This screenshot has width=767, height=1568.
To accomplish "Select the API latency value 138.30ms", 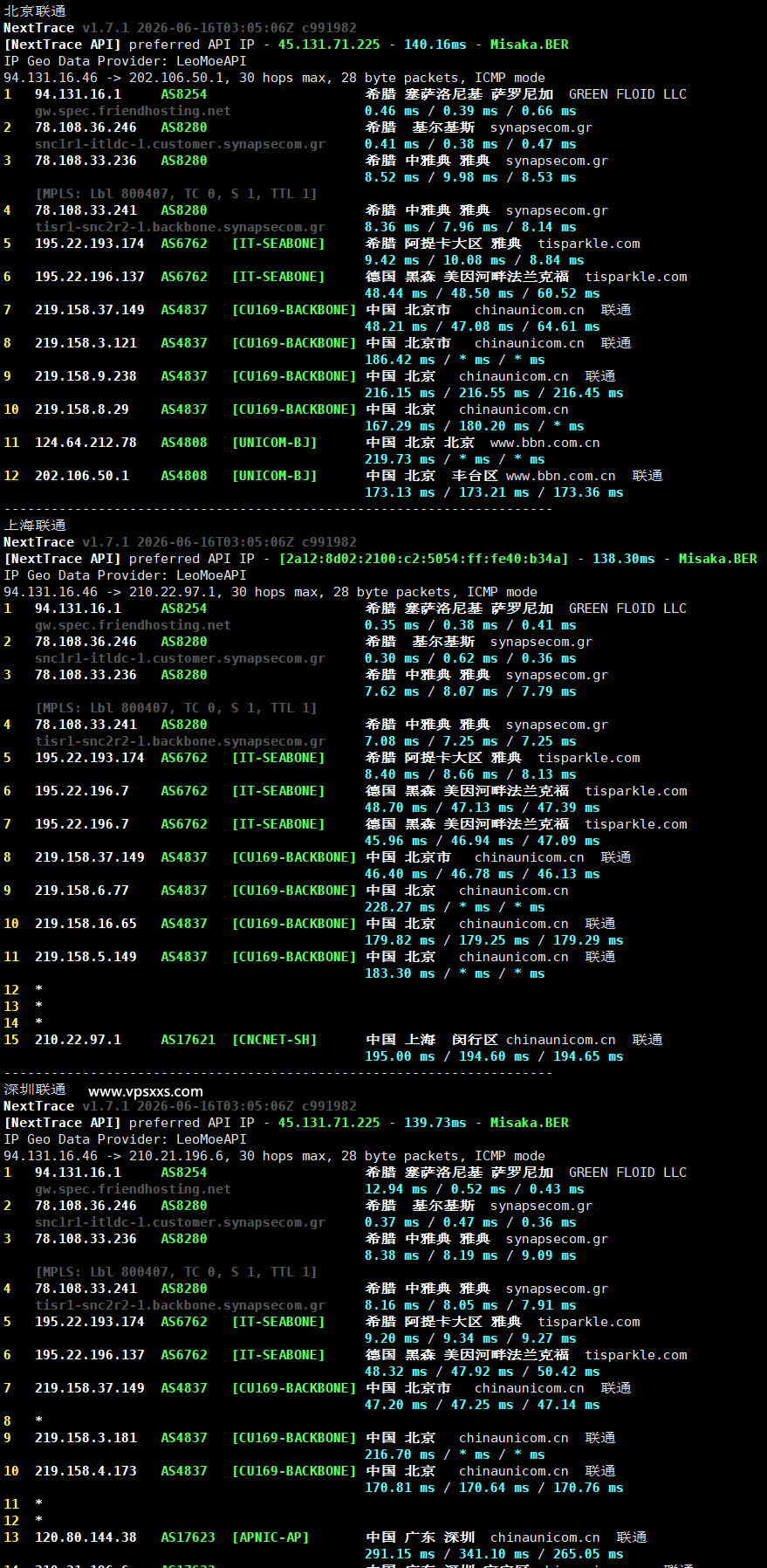I will tap(623, 559).
